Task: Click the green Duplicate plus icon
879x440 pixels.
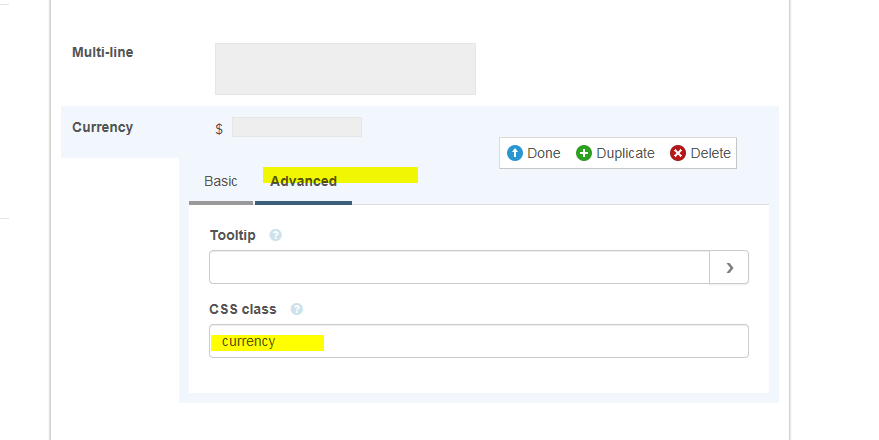Action: tap(584, 153)
